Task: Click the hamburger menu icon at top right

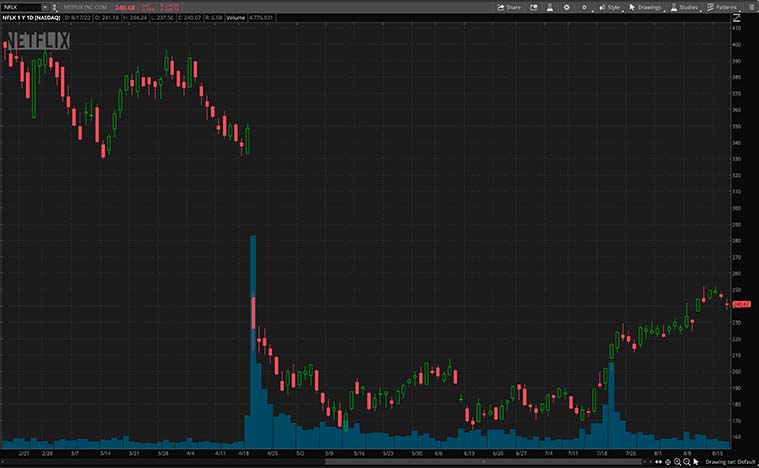Action: pos(752,7)
